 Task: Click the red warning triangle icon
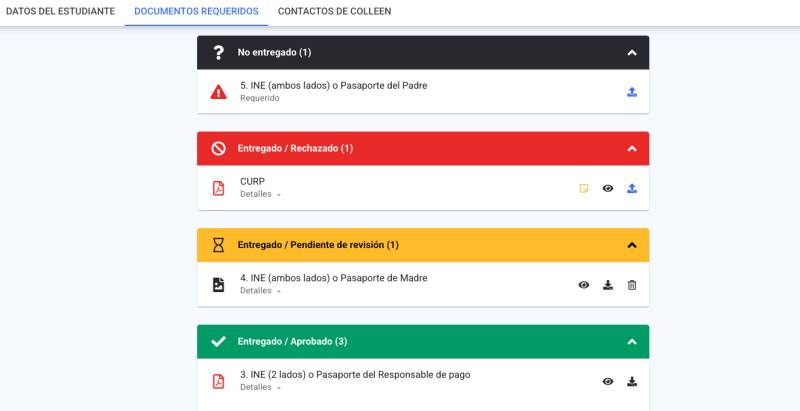click(x=218, y=92)
